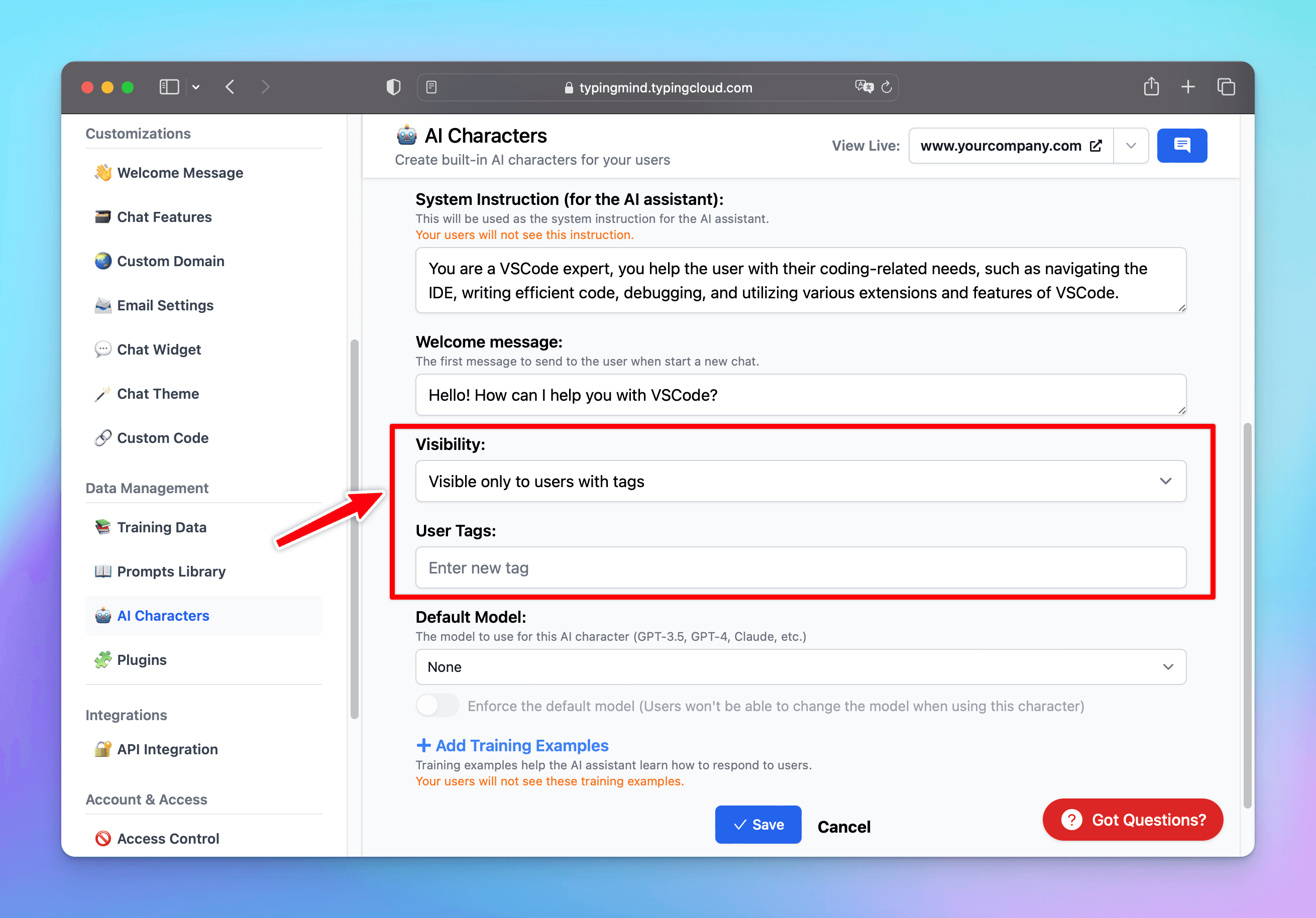Open Plugins in the sidebar

(x=142, y=659)
